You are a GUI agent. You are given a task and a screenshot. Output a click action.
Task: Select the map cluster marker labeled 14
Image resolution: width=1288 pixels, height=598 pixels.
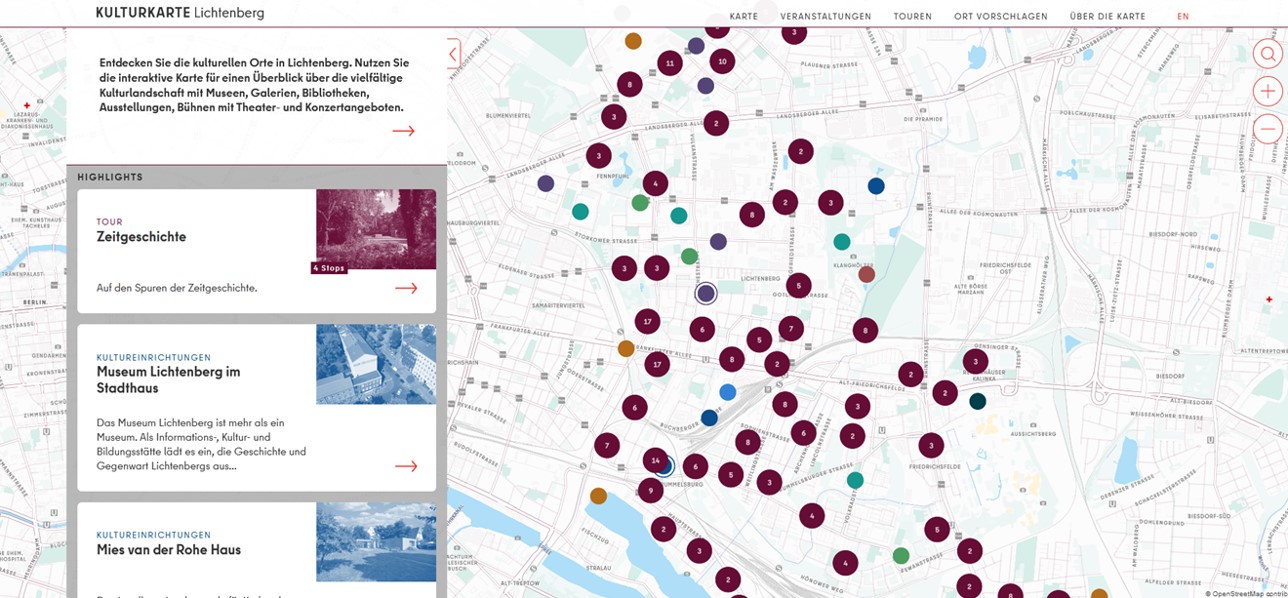(x=655, y=460)
